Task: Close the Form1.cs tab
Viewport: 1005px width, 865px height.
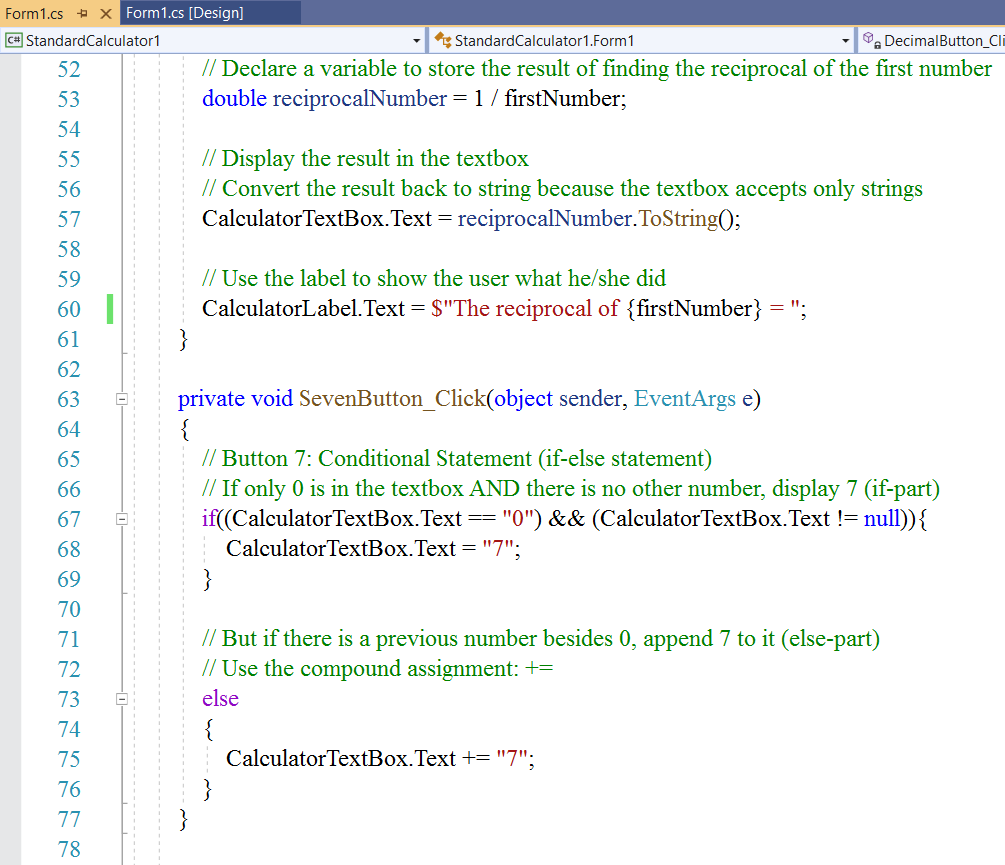Action: (x=106, y=13)
